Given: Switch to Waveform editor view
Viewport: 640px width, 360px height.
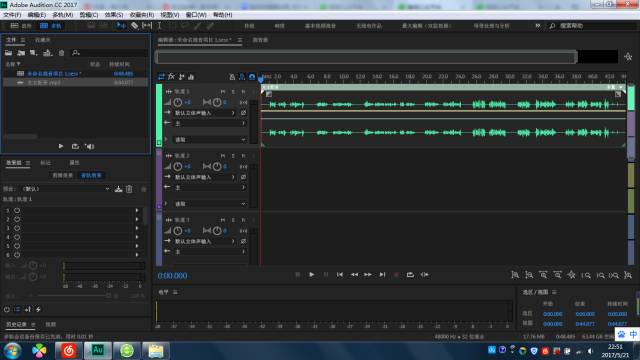Looking at the screenshot, I should point(21,26).
